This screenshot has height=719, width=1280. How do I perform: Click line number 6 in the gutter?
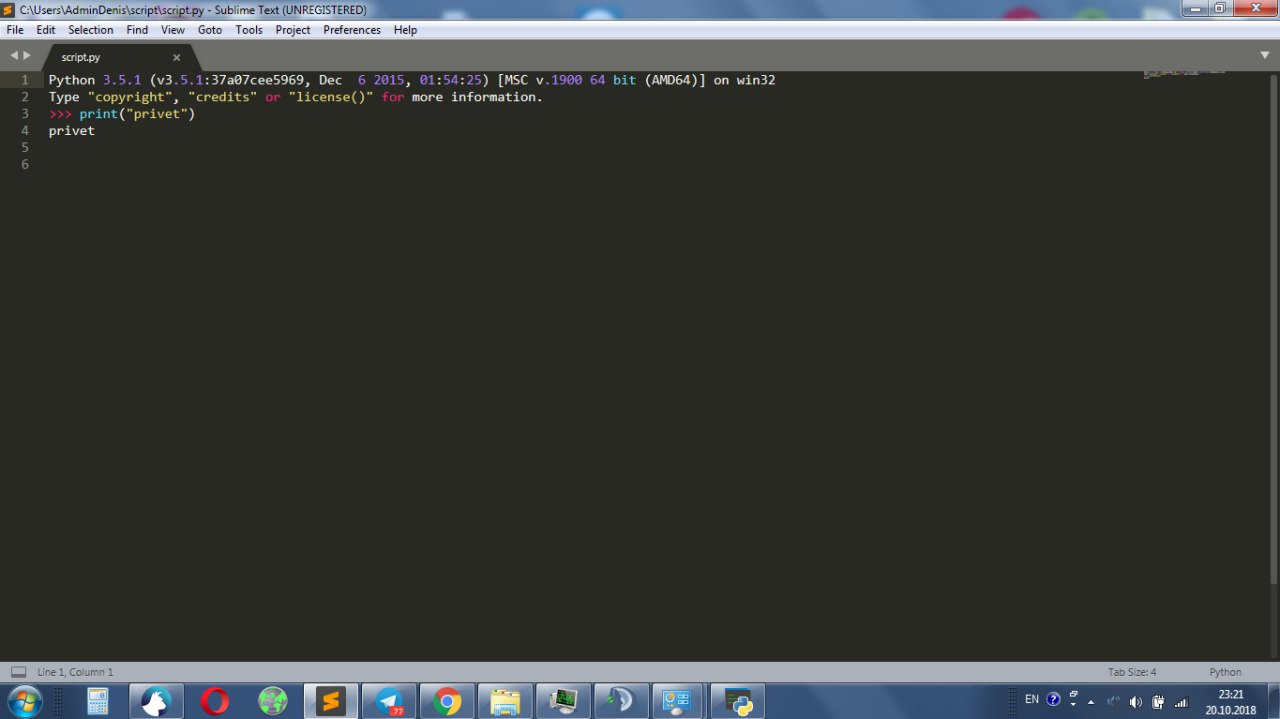point(24,164)
